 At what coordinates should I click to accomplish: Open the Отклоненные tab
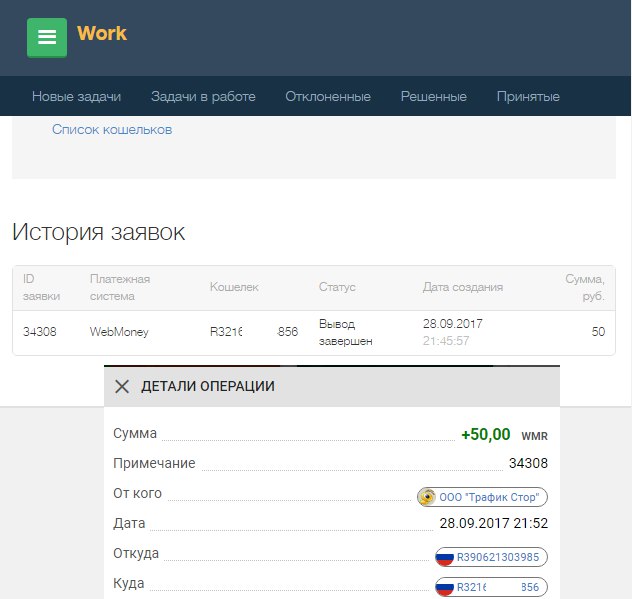(x=328, y=97)
